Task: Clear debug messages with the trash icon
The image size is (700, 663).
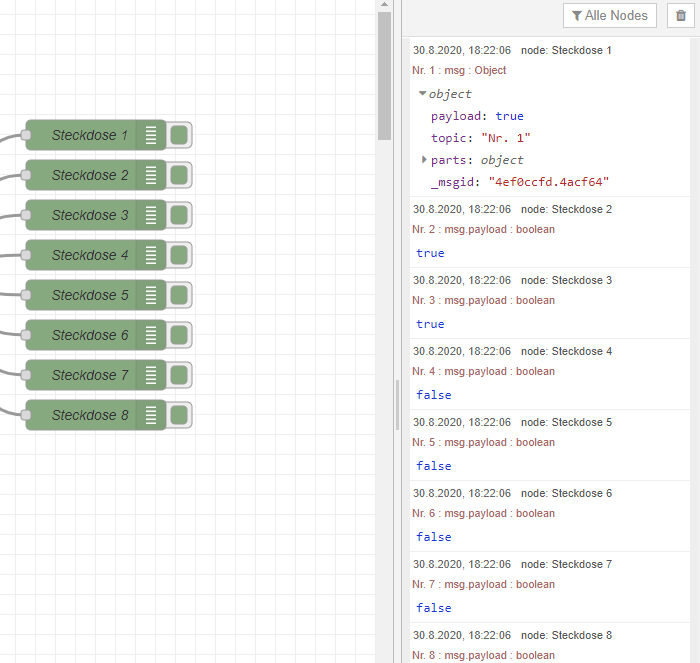Action: click(x=680, y=16)
